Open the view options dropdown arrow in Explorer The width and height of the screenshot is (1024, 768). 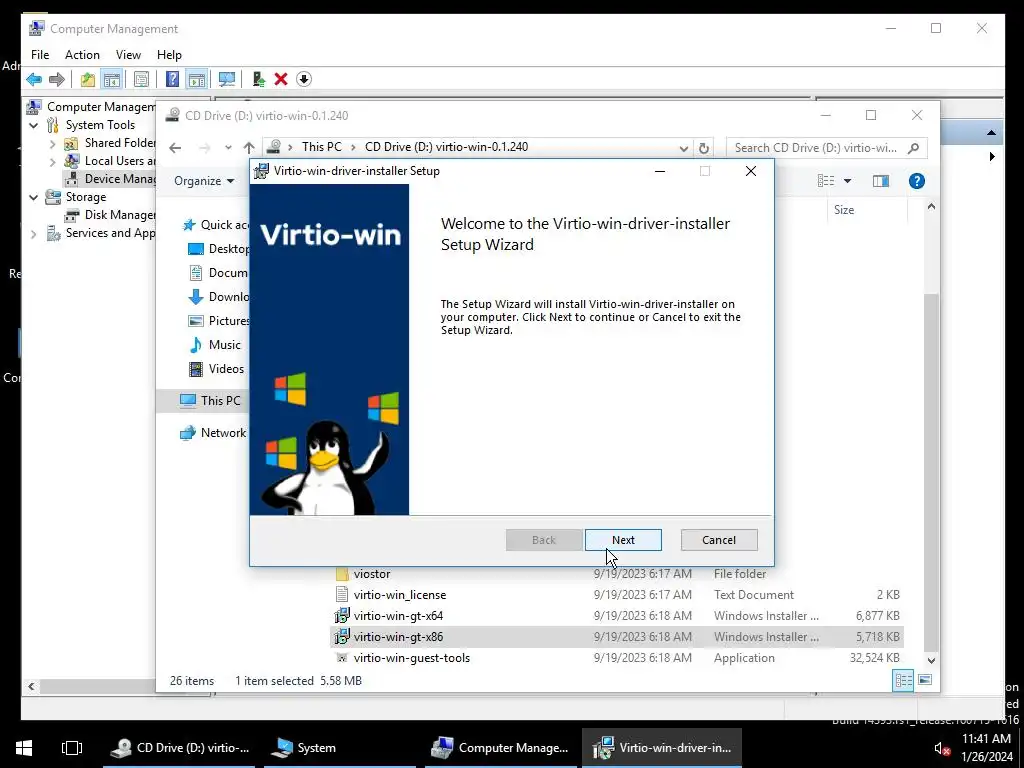point(847,181)
